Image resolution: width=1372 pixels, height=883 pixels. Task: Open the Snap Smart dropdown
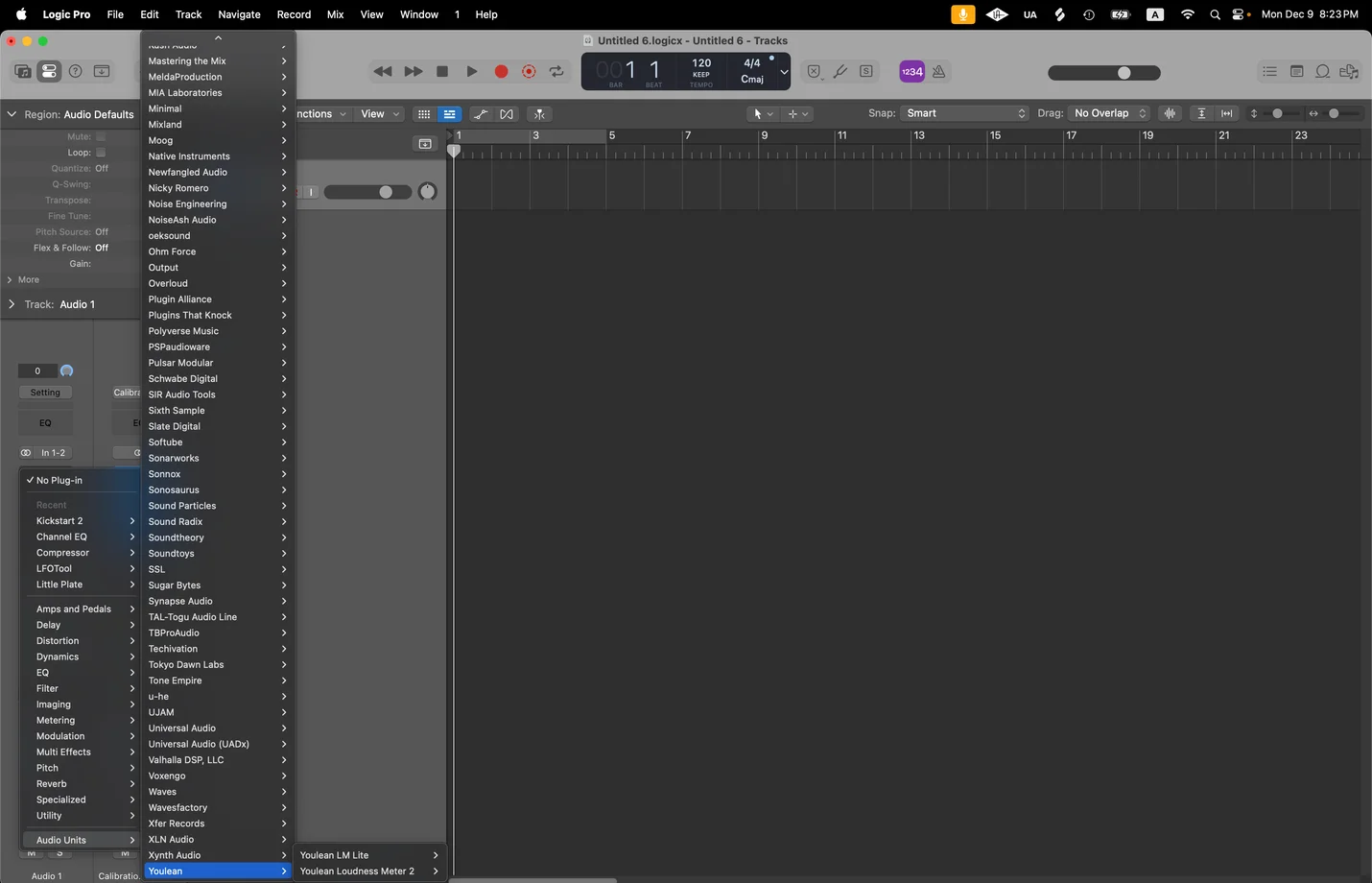click(964, 113)
